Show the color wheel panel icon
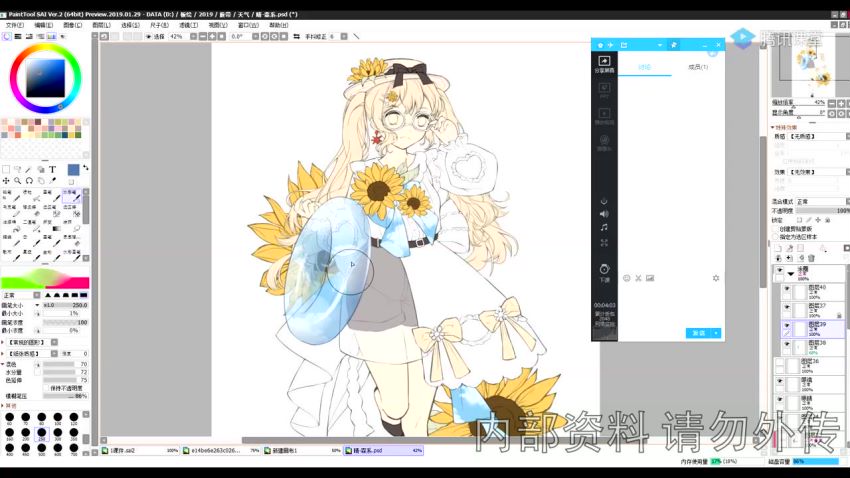The image size is (850, 478). tap(7, 36)
